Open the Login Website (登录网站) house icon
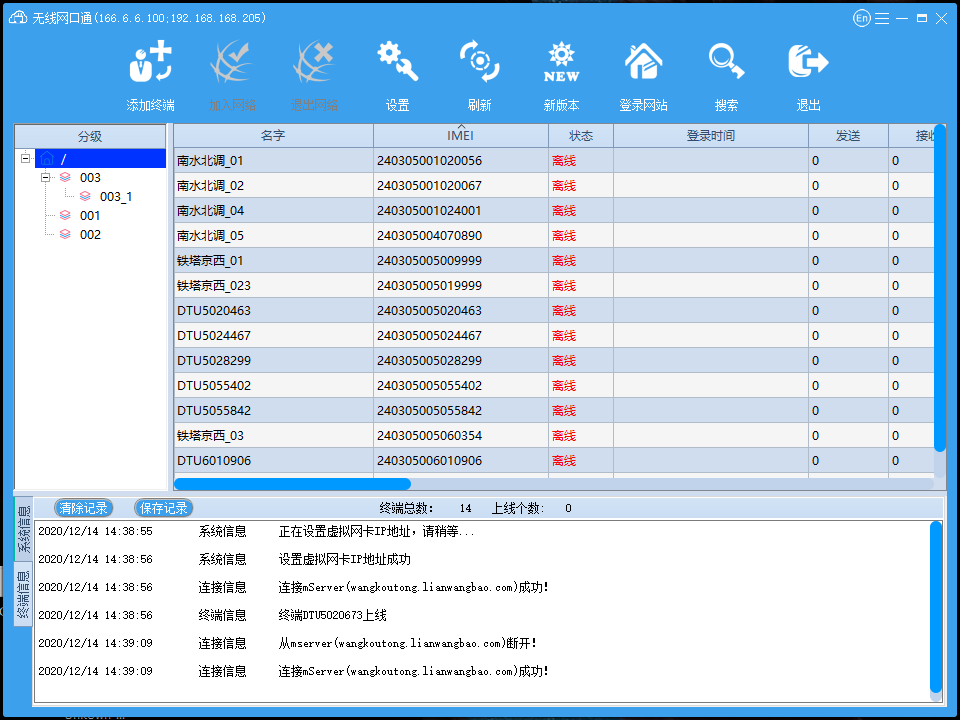The height and width of the screenshot is (720, 960). (x=643, y=62)
